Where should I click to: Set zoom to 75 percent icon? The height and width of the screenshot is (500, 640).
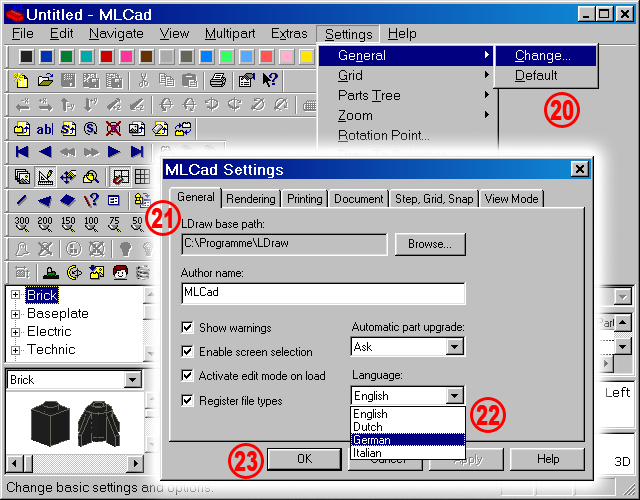click(x=114, y=224)
